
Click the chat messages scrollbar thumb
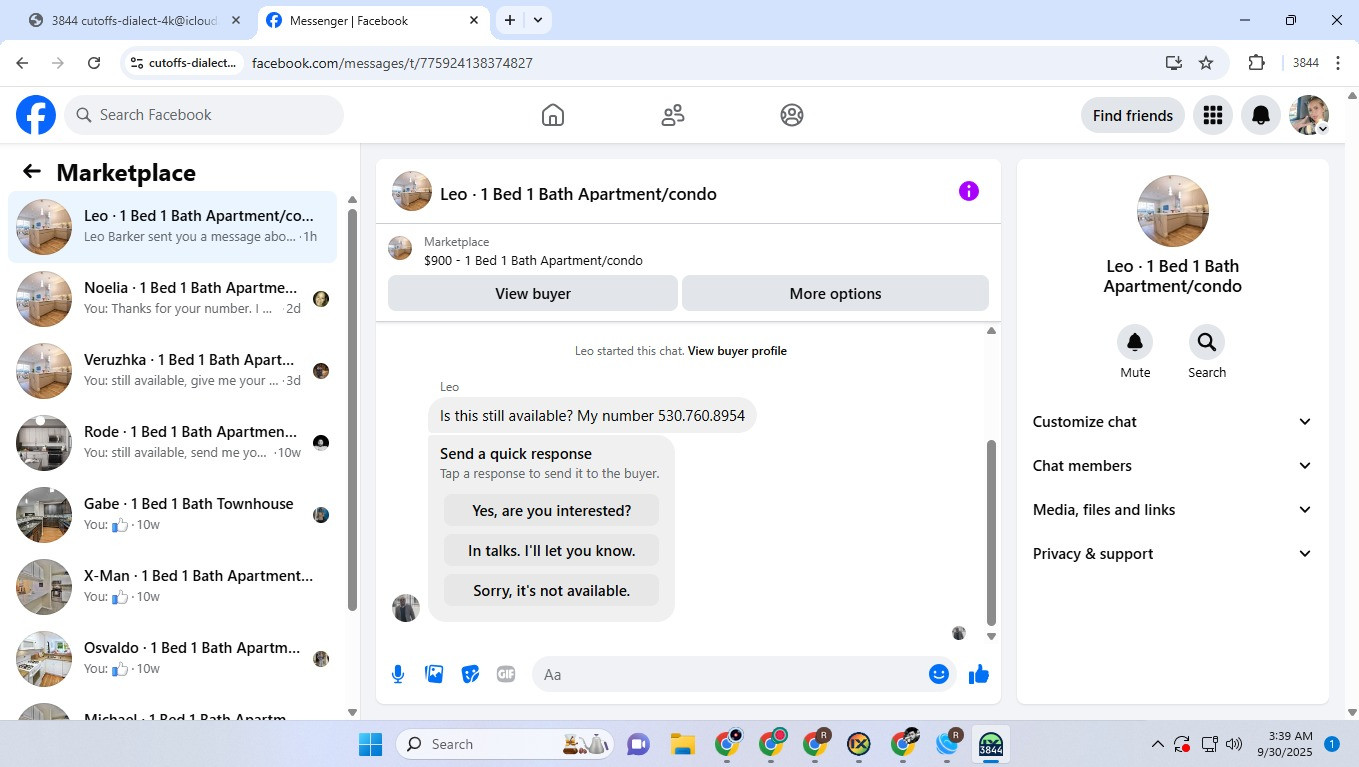click(x=992, y=532)
